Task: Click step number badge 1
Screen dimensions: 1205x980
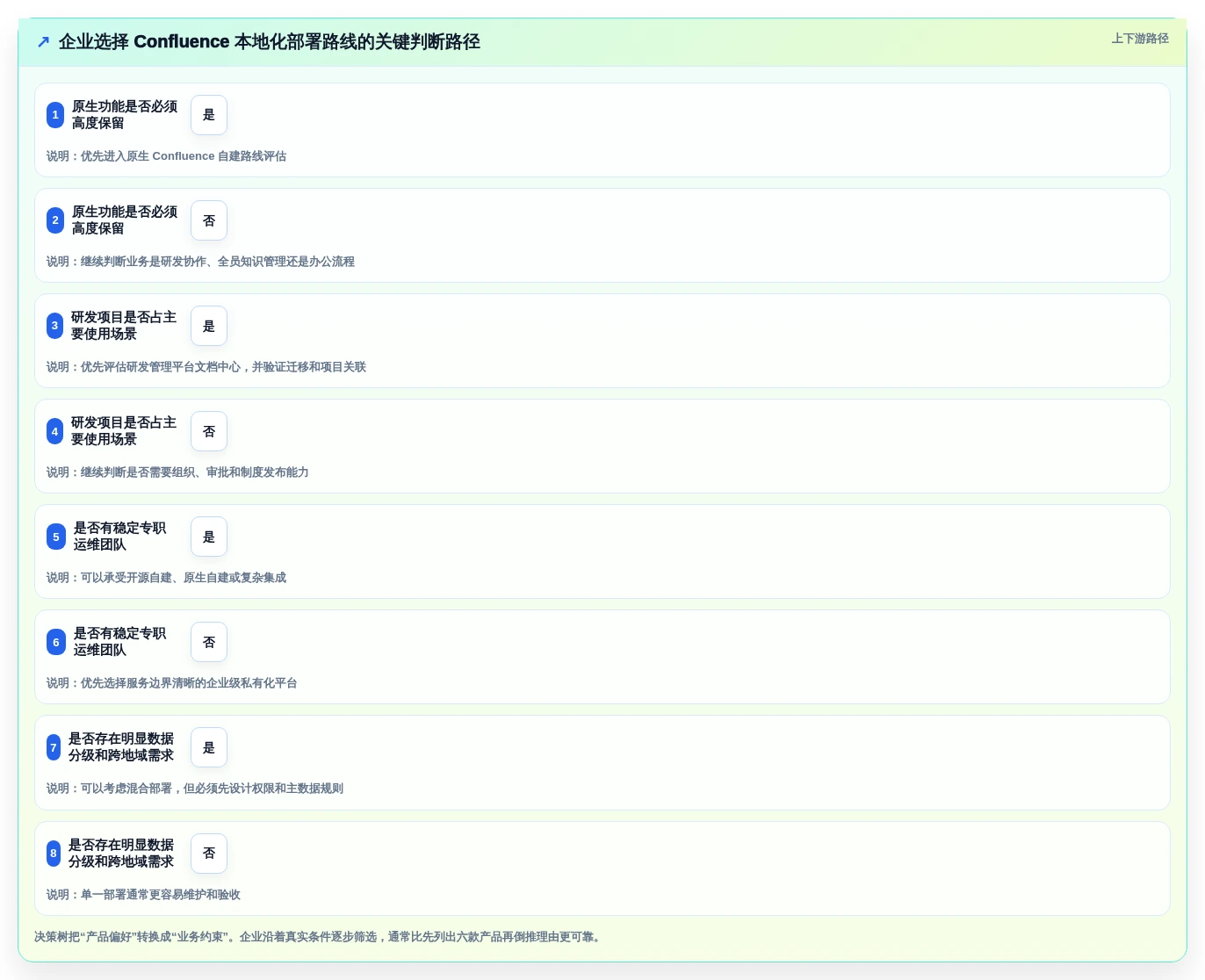Action: pyautogui.click(x=55, y=115)
